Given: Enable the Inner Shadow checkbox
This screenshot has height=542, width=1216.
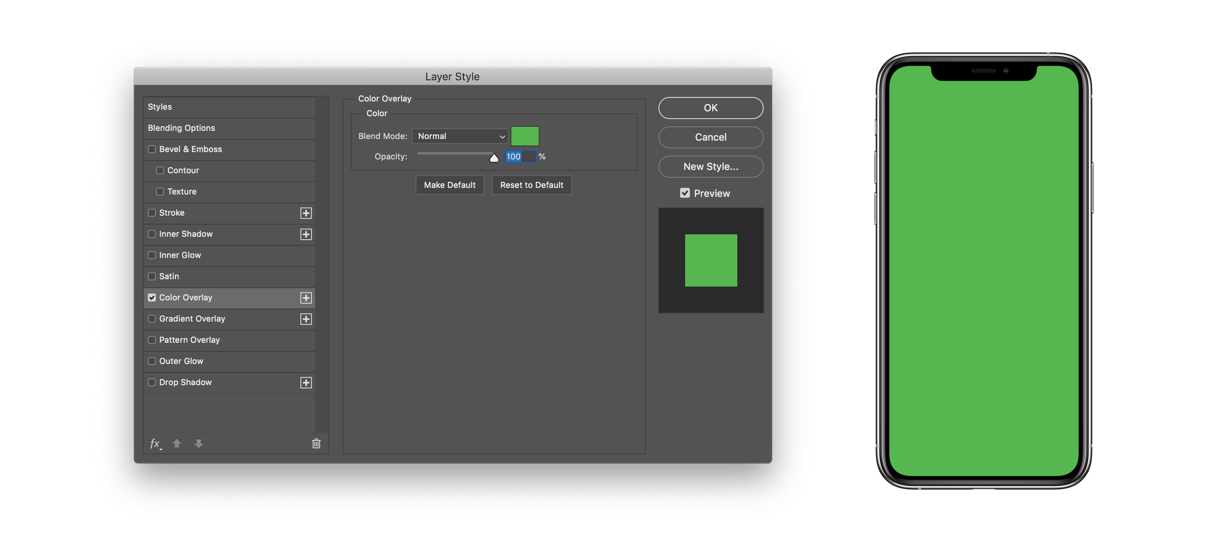Looking at the screenshot, I should tap(152, 234).
